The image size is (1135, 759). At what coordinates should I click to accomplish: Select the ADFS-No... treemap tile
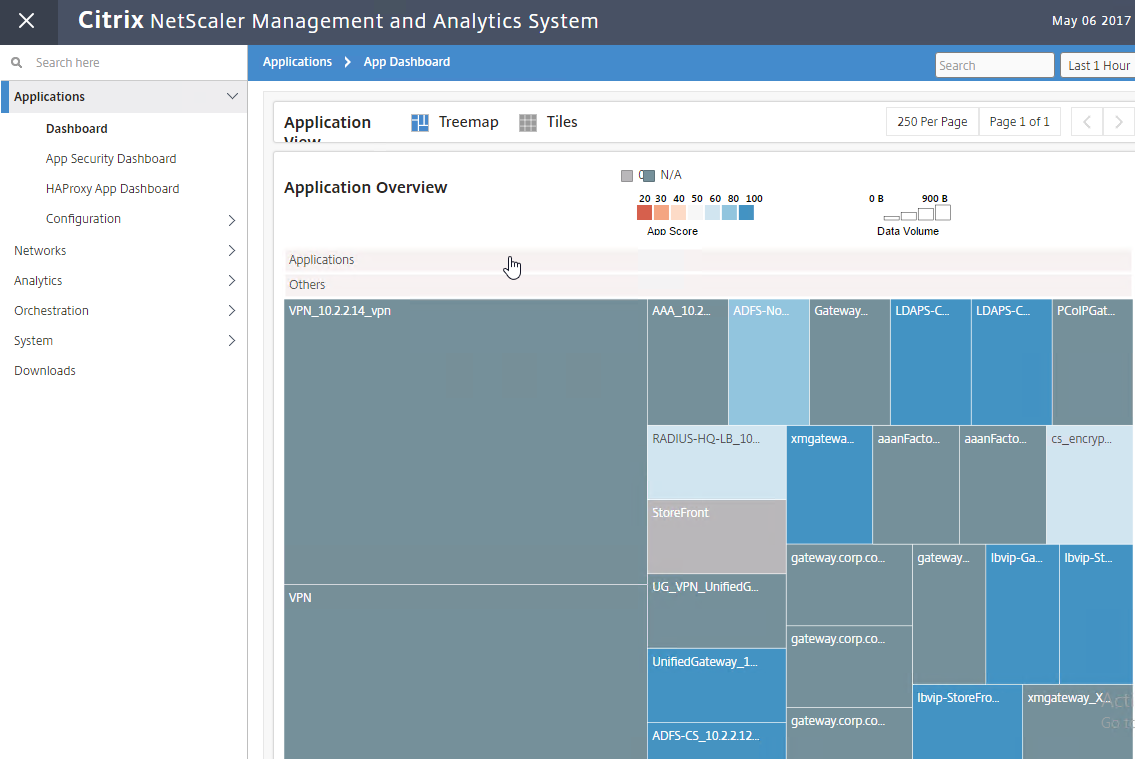pos(769,362)
